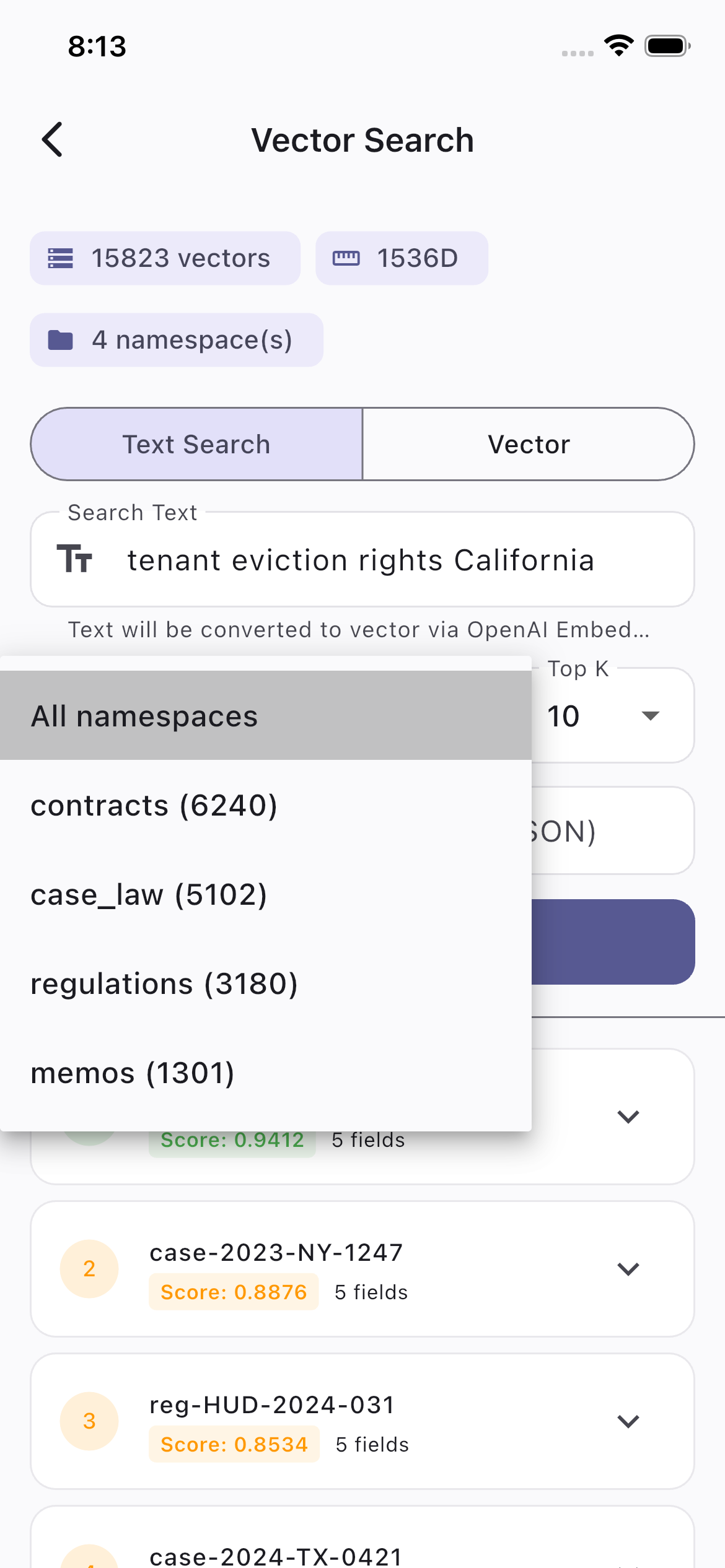The image size is (725, 1568).
Task: Tap the text format icon in search field
Action: coord(74,559)
